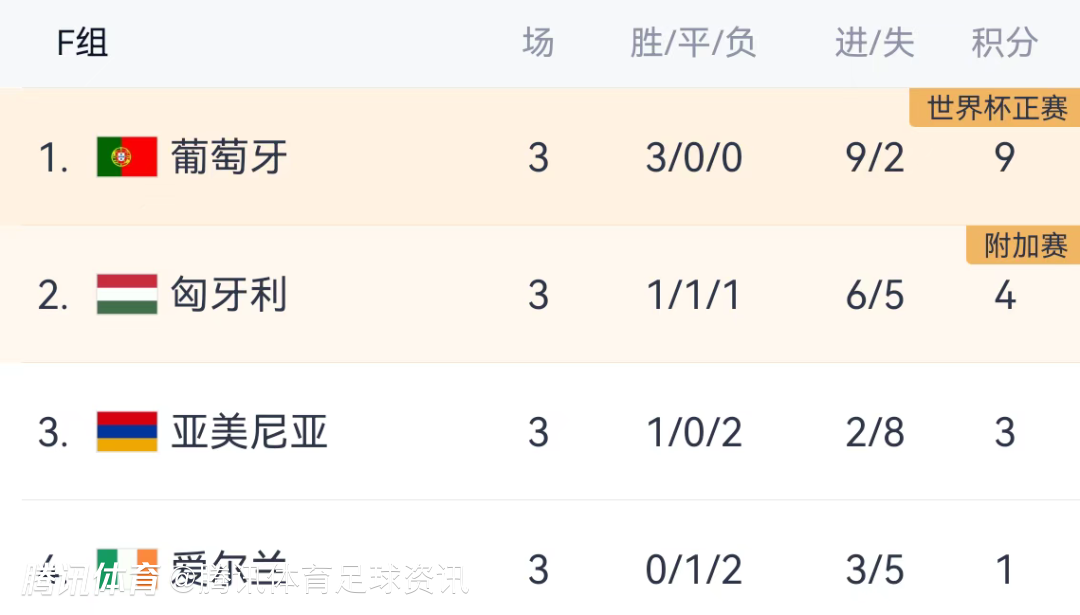Click the F组 group header

[82, 43]
